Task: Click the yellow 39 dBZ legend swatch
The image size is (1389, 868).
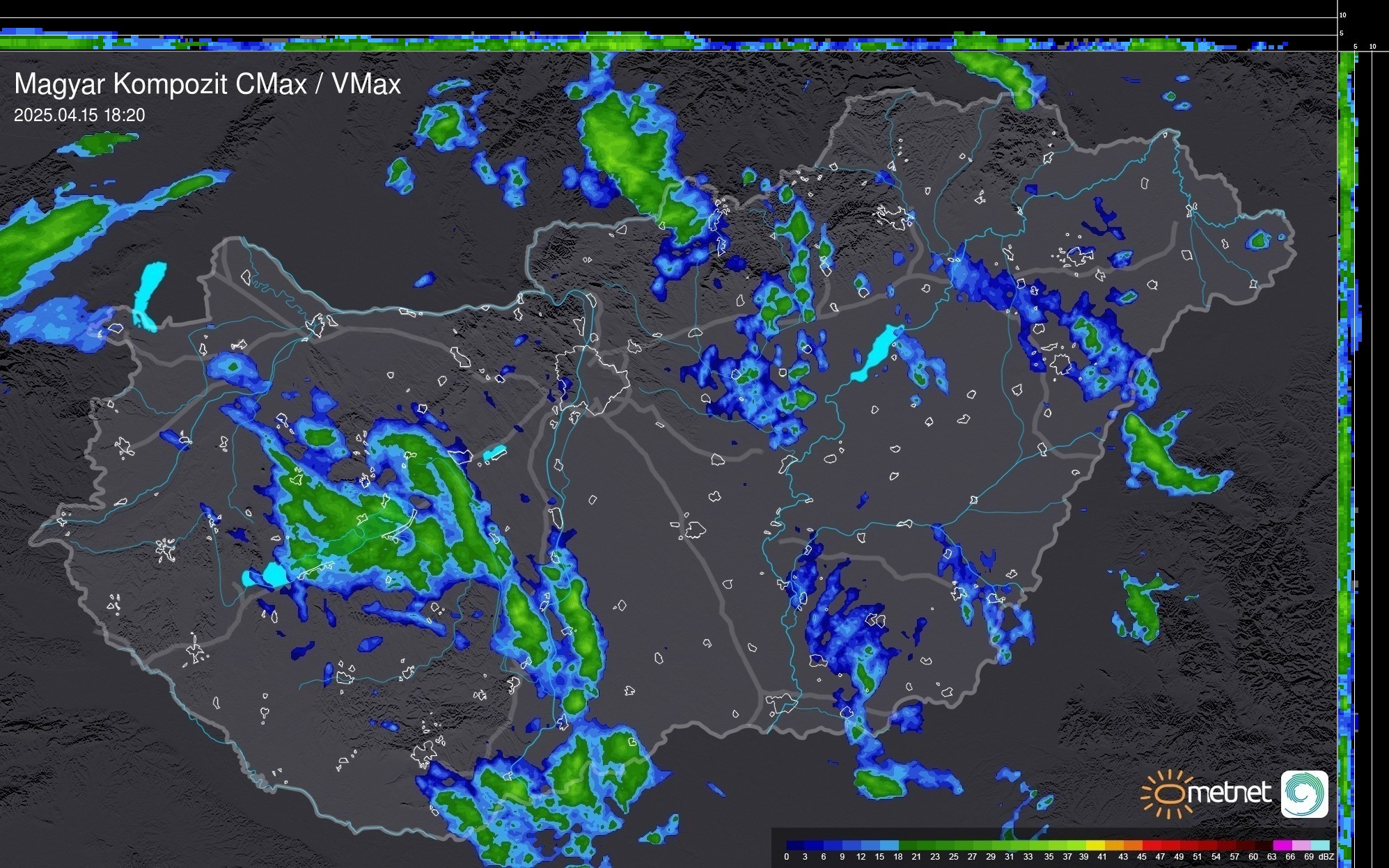Action: tap(1095, 845)
